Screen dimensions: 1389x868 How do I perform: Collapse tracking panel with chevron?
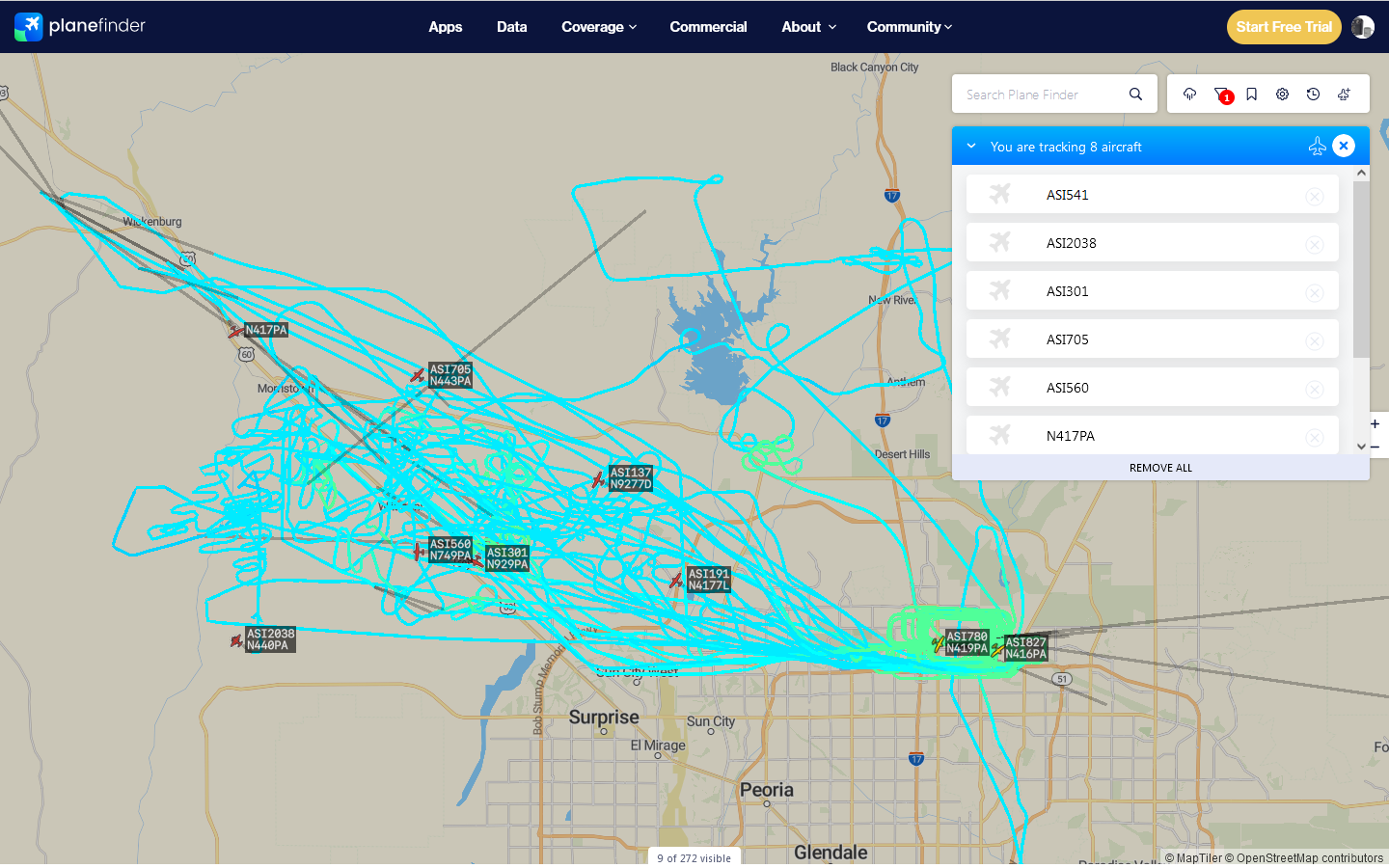971,146
